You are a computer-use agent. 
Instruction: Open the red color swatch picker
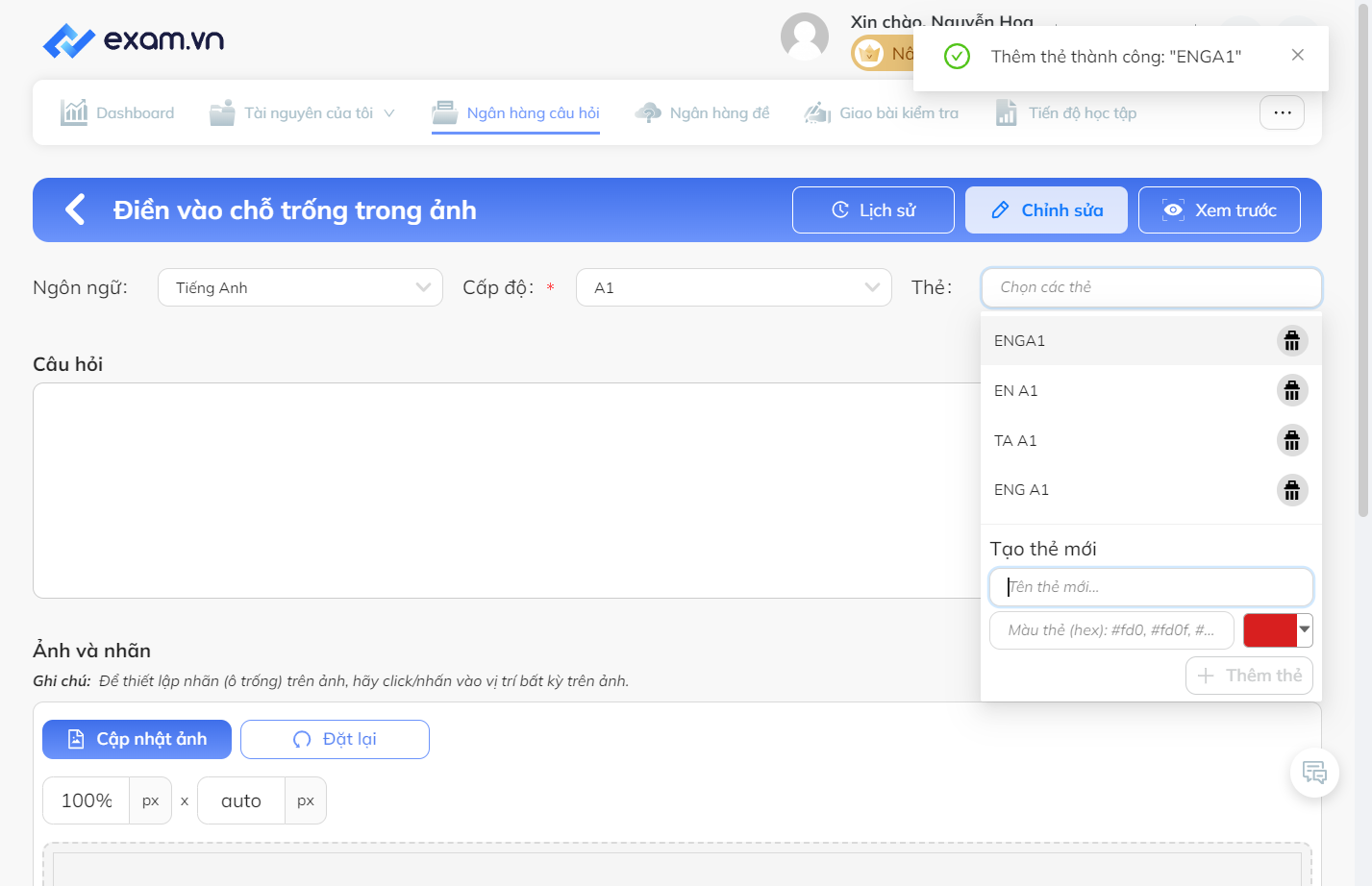coord(1278,630)
